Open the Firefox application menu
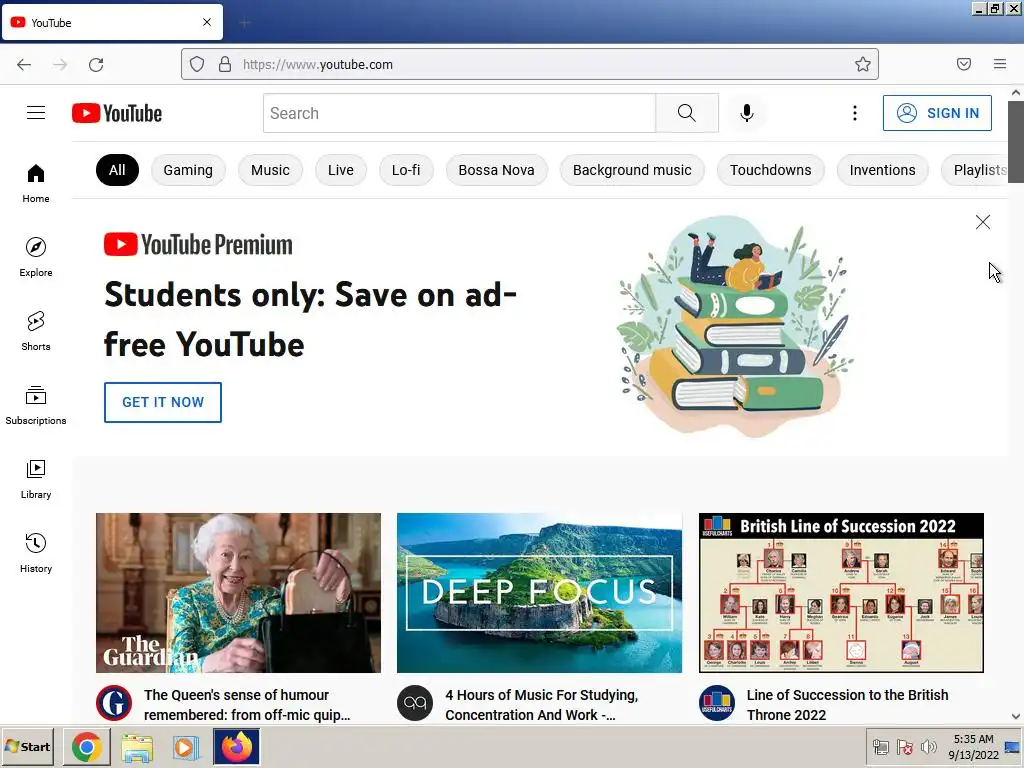Image resolution: width=1024 pixels, height=768 pixels. (1000, 64)
